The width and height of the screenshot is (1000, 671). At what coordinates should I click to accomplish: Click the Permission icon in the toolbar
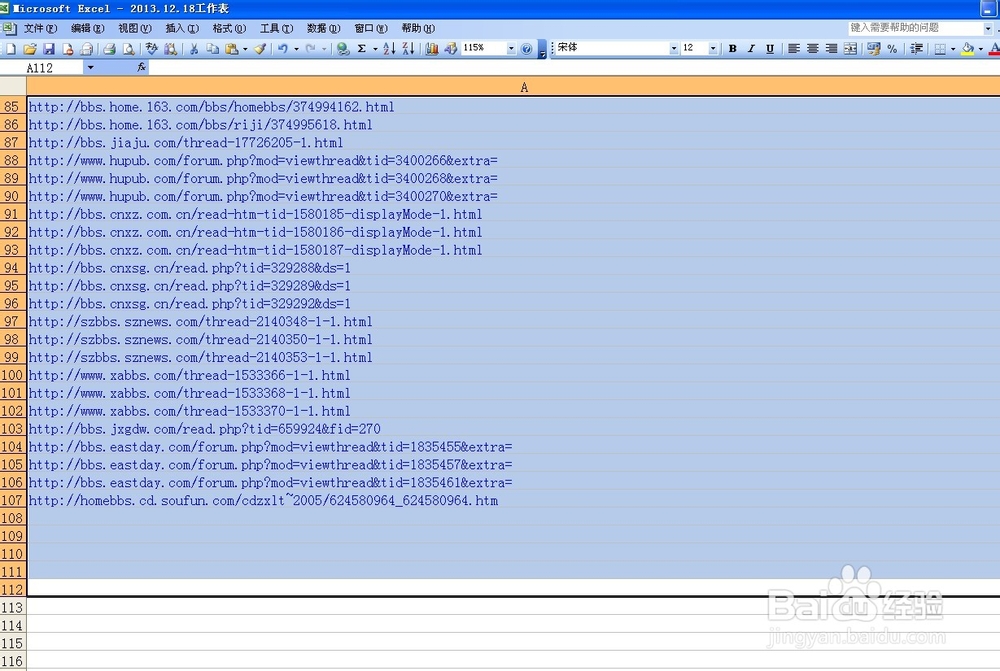tap(68, 48)
